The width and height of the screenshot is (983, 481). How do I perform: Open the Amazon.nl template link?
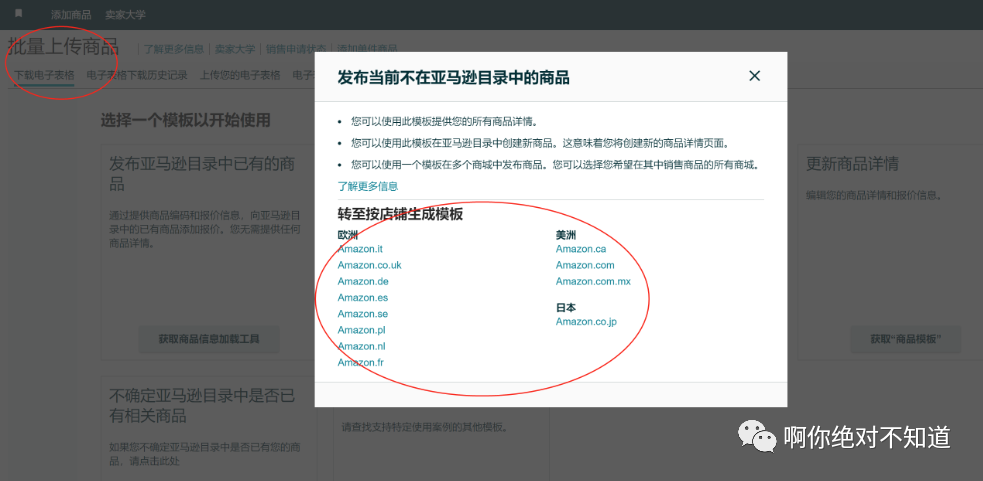click(361, 346)
